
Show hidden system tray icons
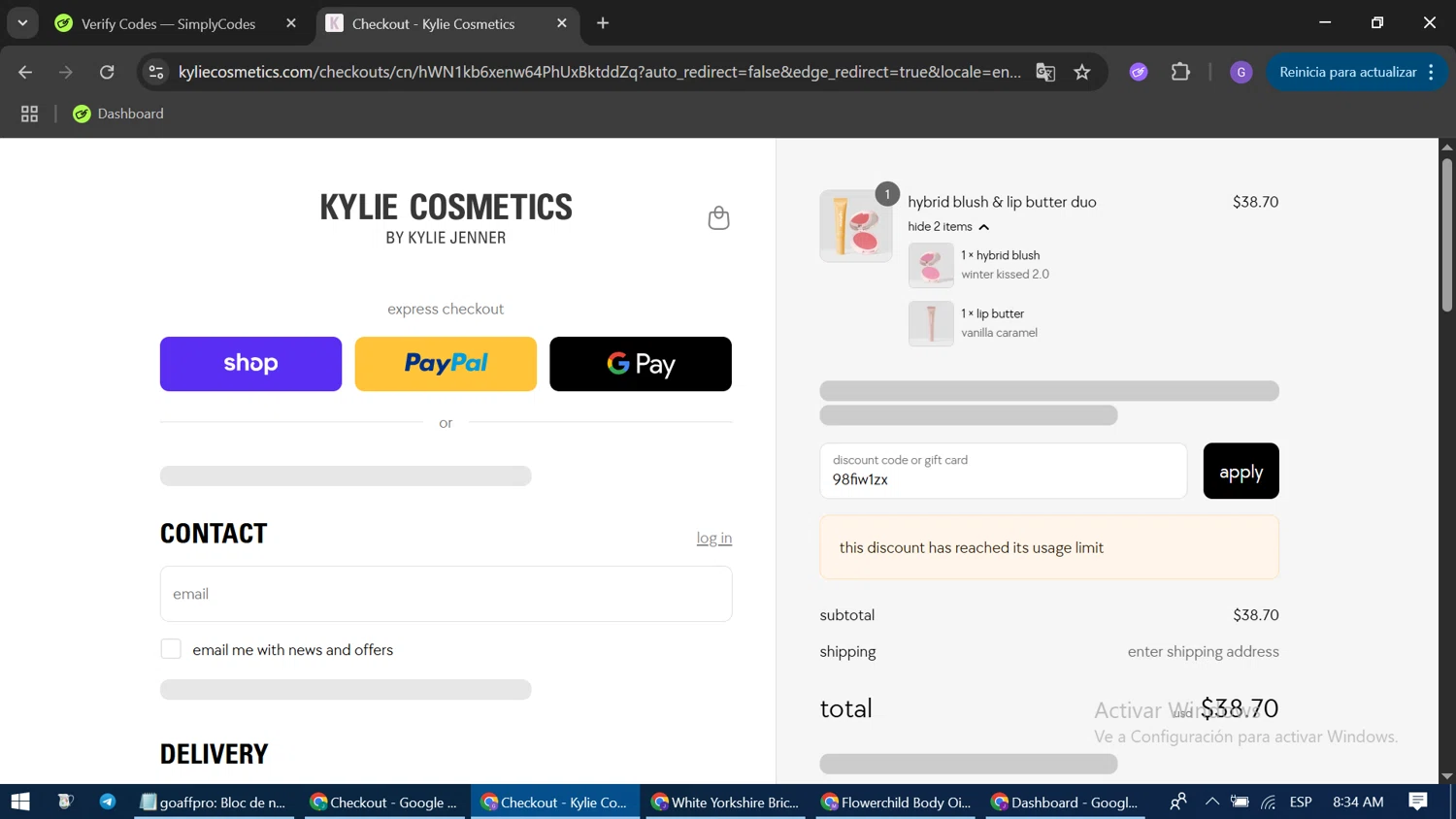1211,802
